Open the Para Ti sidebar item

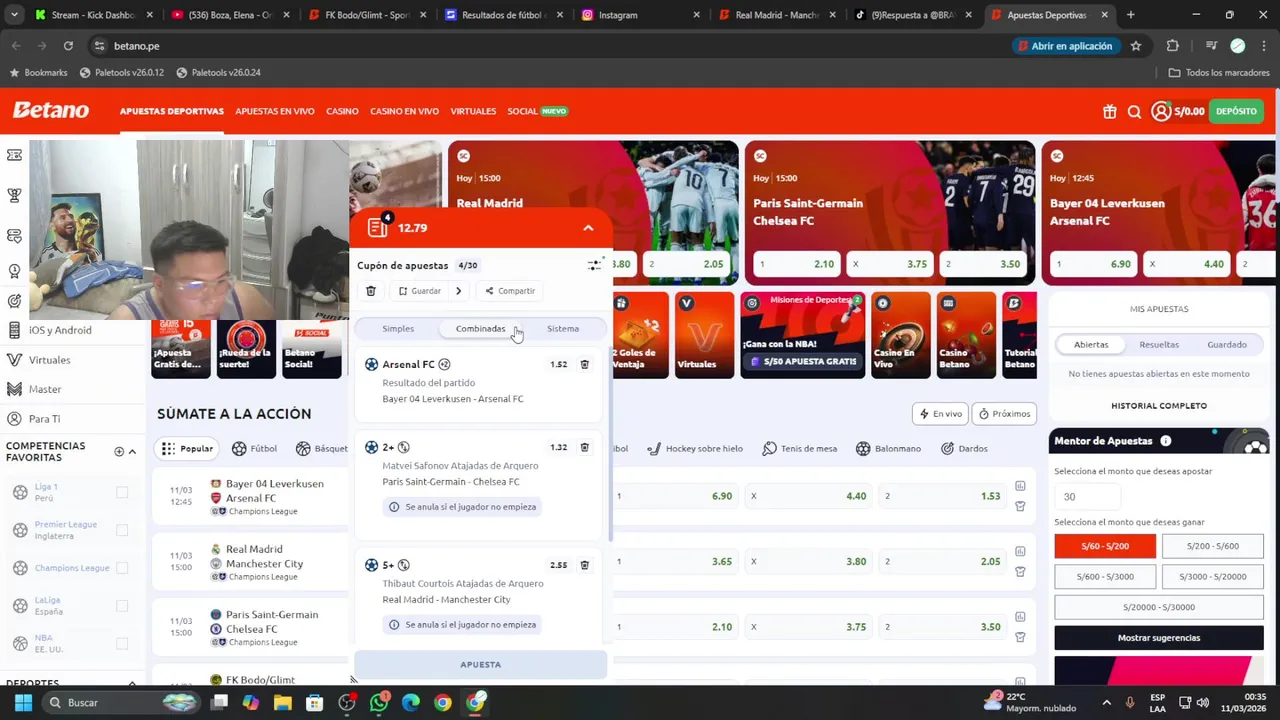(x=44, y=419)
